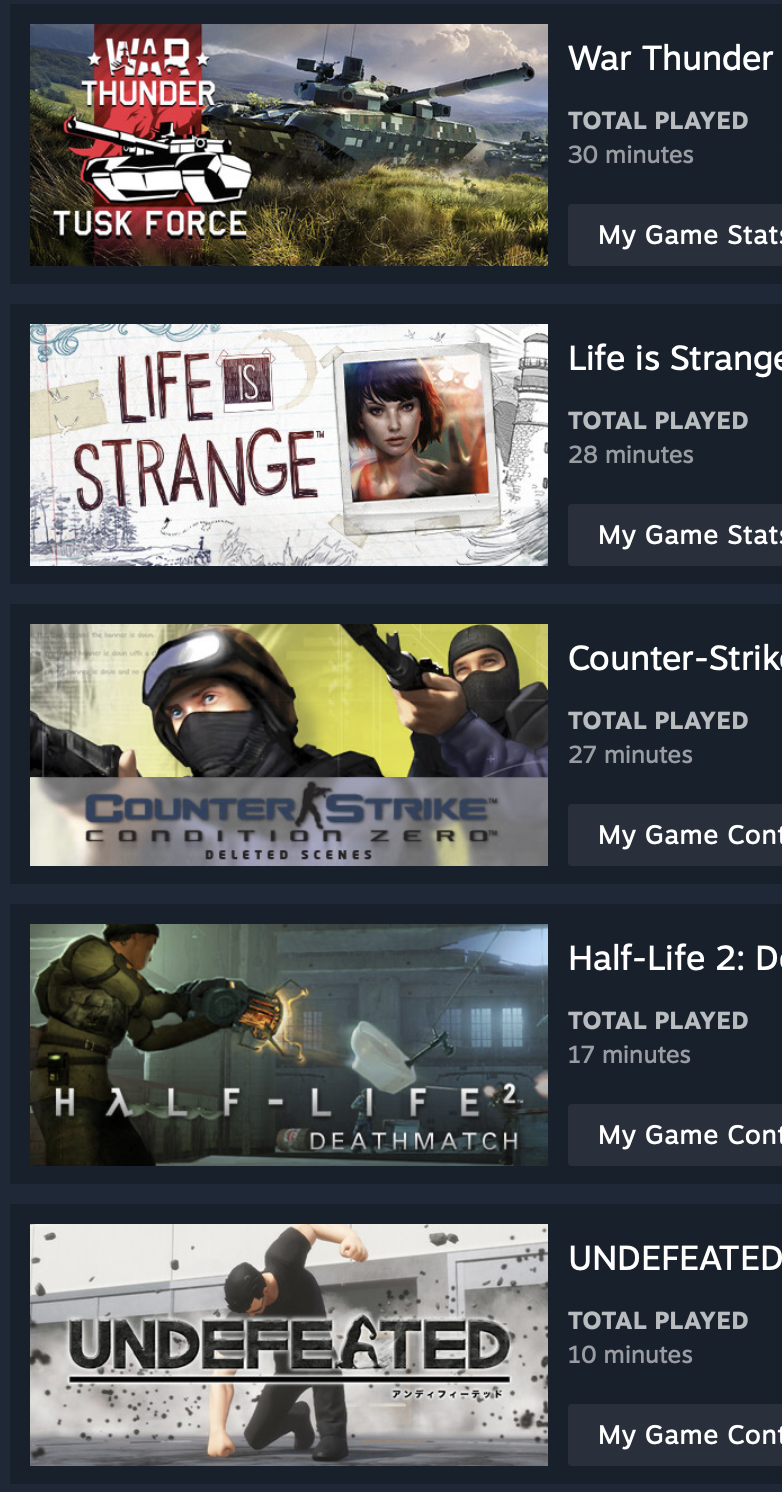Click the UNDEFEATED logo text in banner
Image resolution: width=782 pixels, height=1492 pixels.
click(288, 1345)
